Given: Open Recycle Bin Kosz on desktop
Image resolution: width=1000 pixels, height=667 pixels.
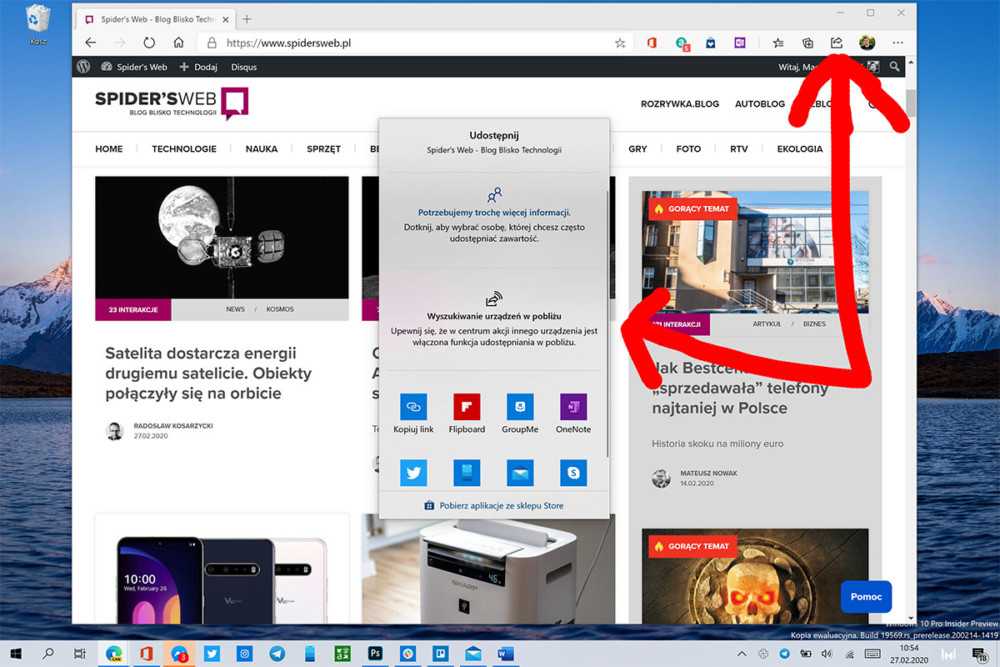Looking at the screenshot, I should 38,25.
